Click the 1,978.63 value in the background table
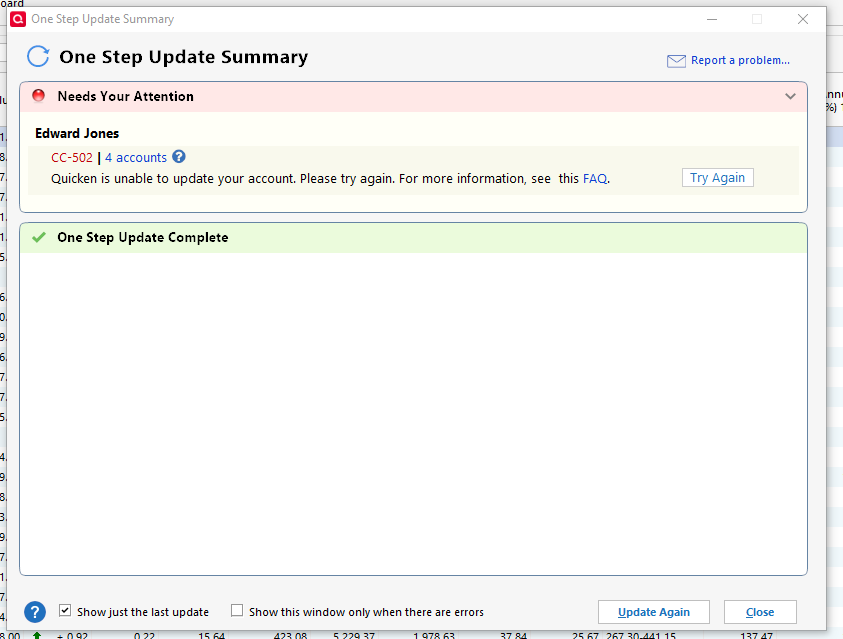843x639 pixels. point(433,635)
